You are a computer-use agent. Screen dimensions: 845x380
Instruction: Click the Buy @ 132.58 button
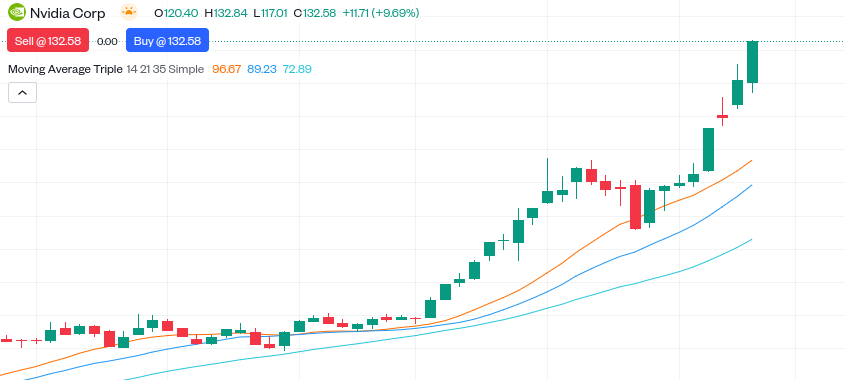click(167, 41)
